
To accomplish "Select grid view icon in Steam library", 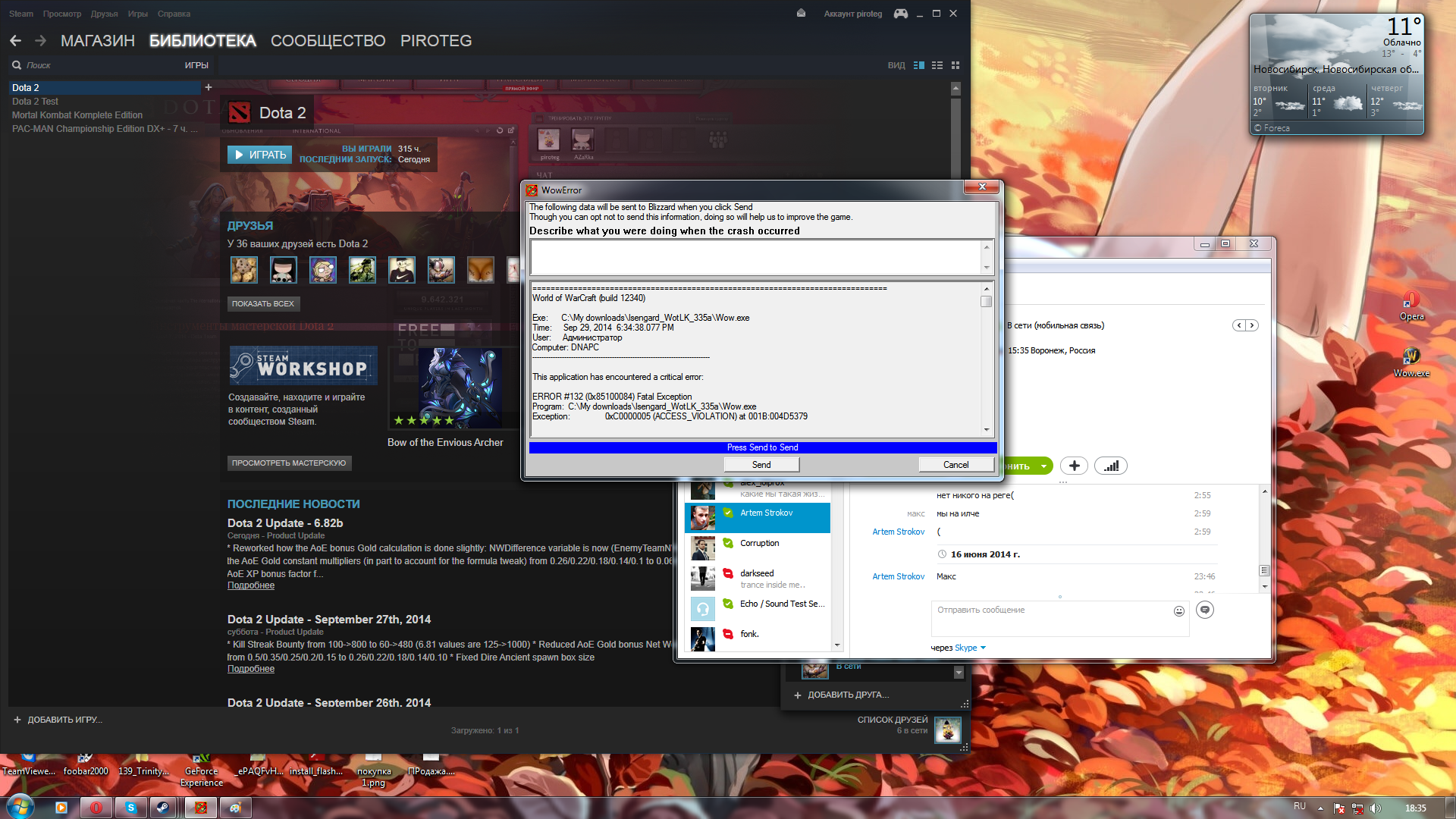I will 955,65.
